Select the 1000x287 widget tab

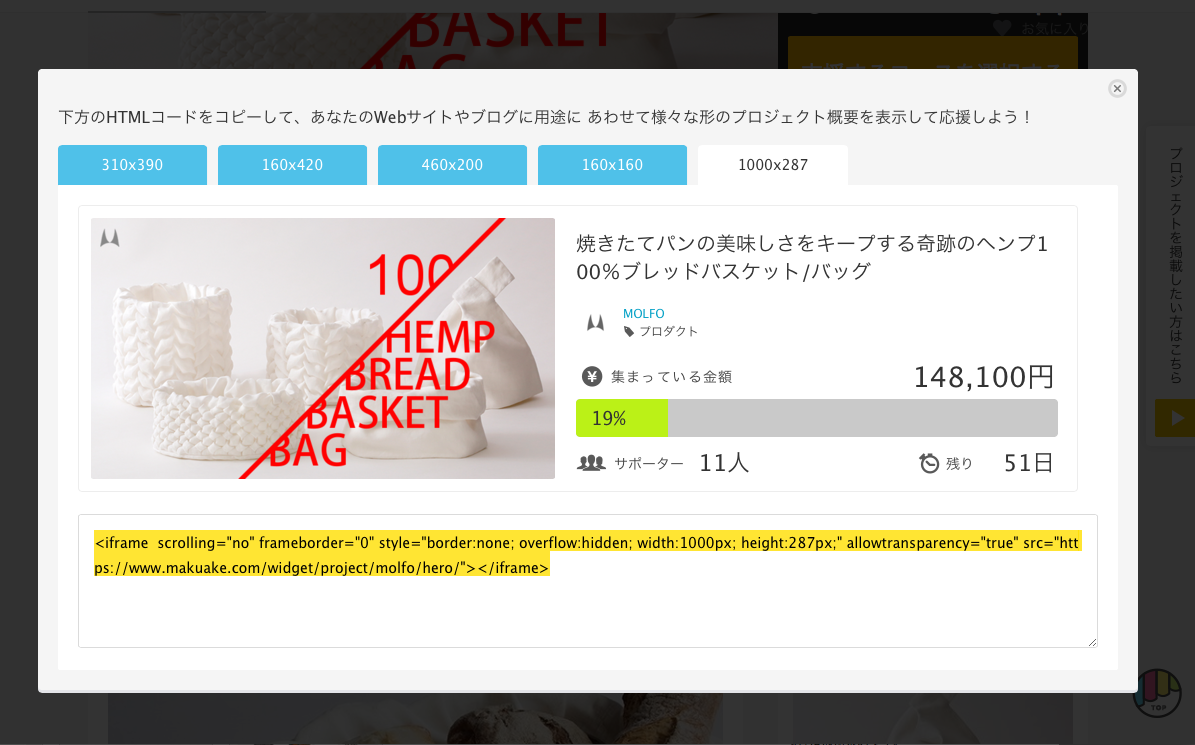coord(773,165)
